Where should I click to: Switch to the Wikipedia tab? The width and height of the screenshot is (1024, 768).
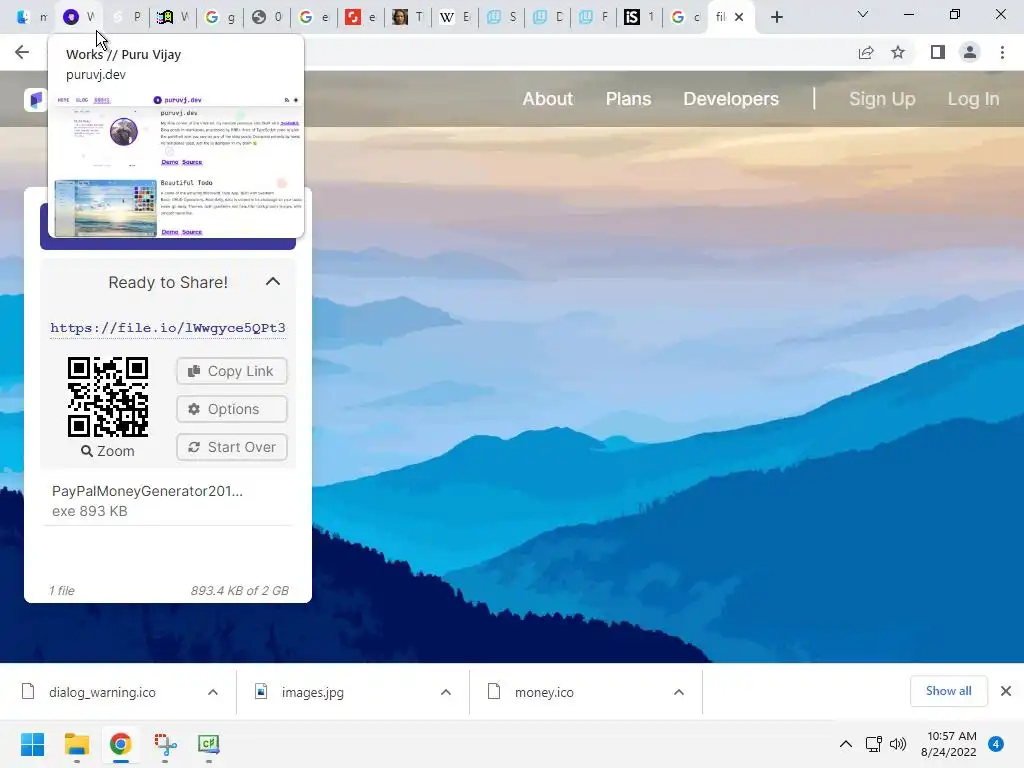tap(454, 17)
